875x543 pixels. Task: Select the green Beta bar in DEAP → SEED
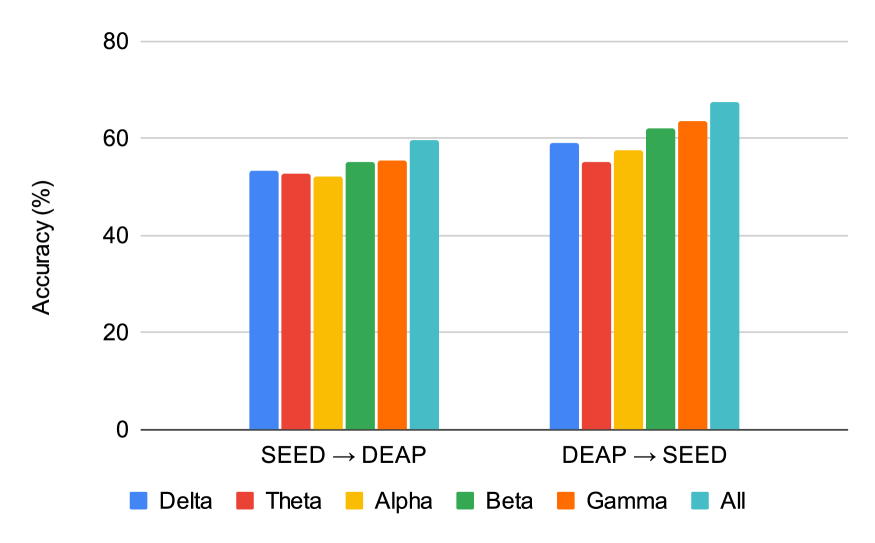click(x=660, y=279)
